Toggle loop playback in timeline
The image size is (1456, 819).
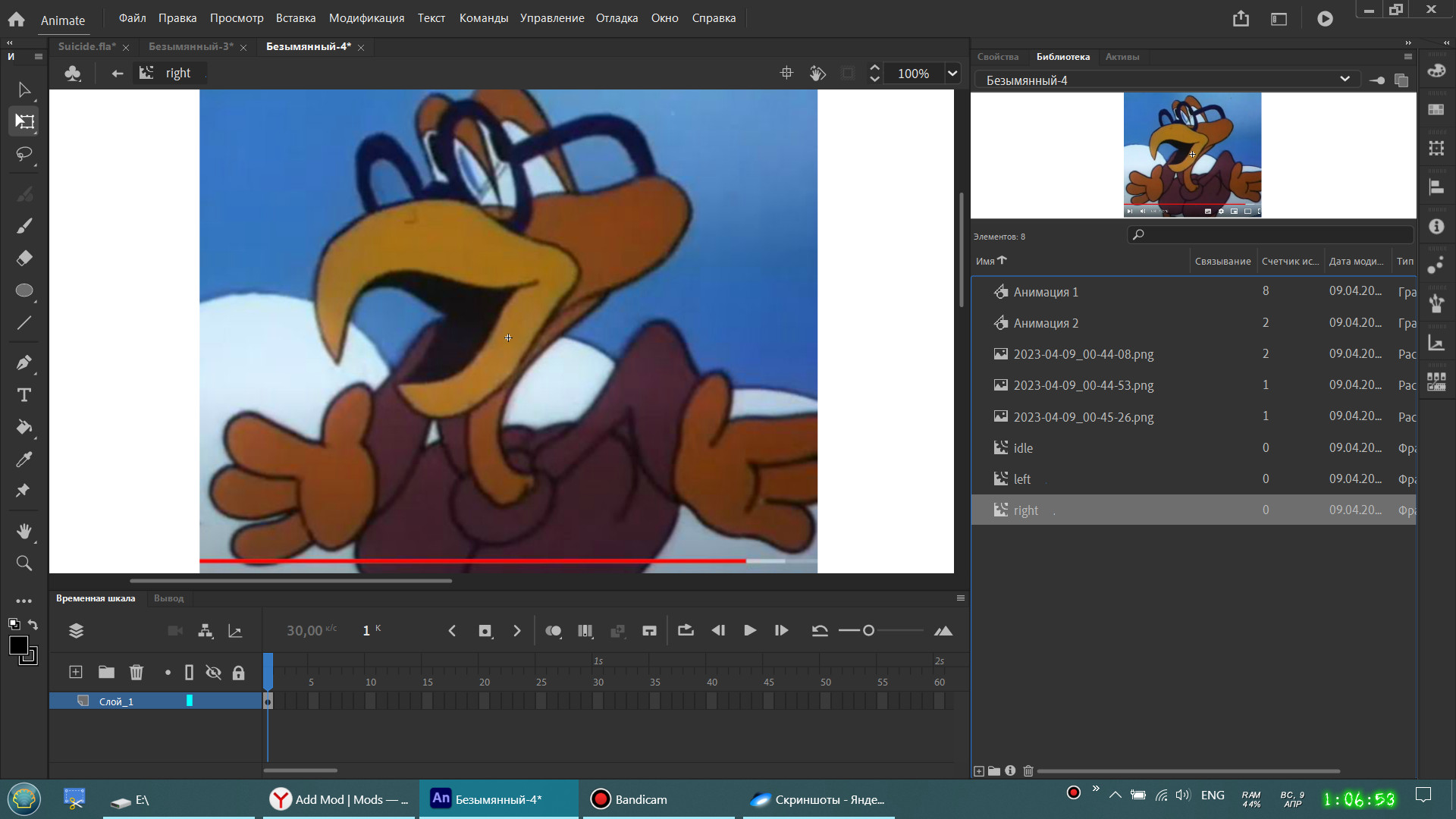click(686, 631)
